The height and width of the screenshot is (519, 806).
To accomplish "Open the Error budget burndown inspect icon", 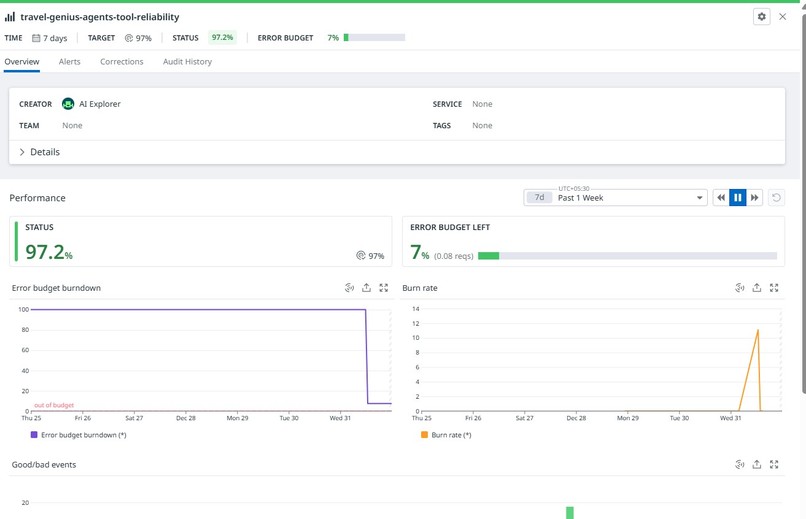I will [x=349, y=288].
